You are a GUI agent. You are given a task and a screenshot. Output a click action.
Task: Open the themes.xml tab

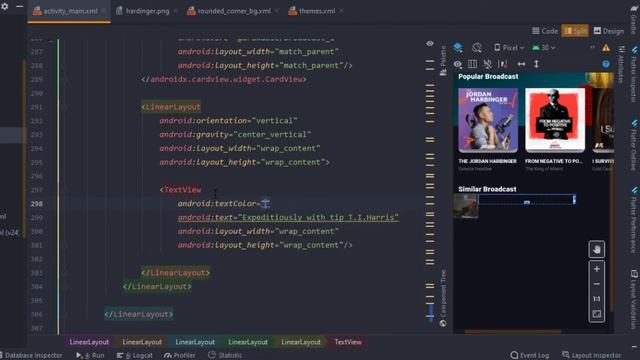pyautogui.click(x=317, y=11)
